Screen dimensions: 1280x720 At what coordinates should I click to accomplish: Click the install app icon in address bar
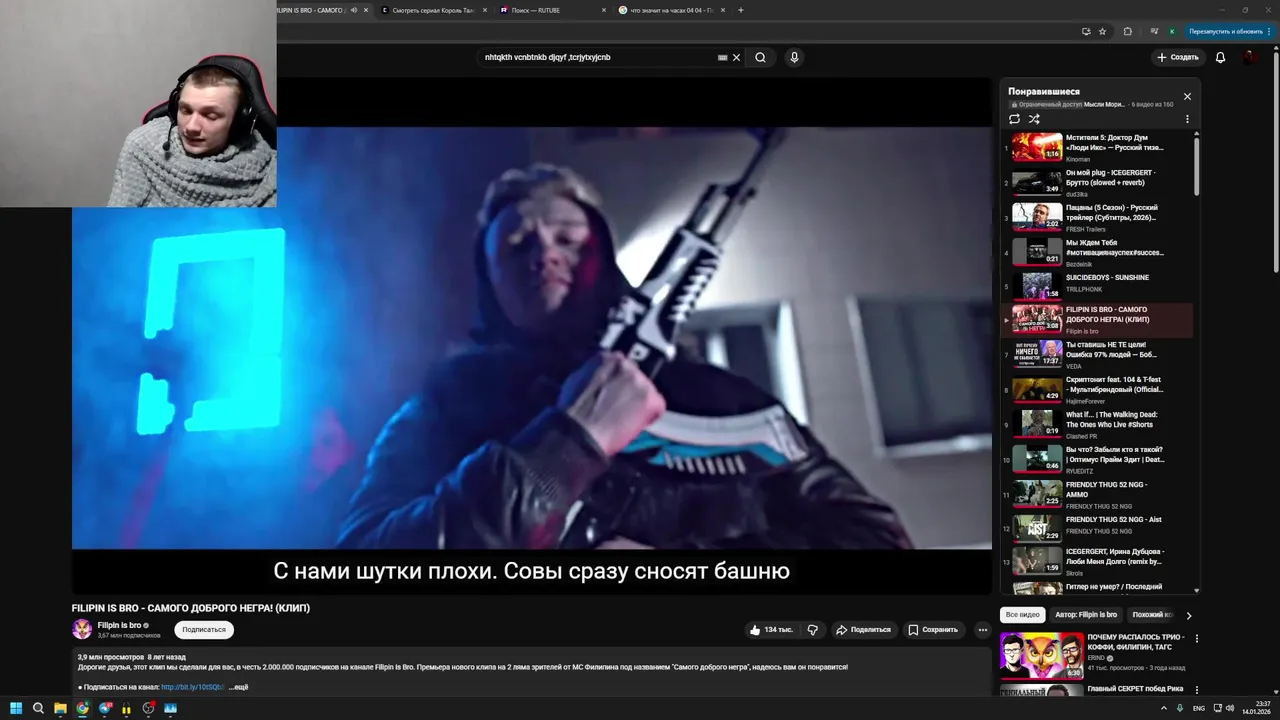pos(1086,31)
